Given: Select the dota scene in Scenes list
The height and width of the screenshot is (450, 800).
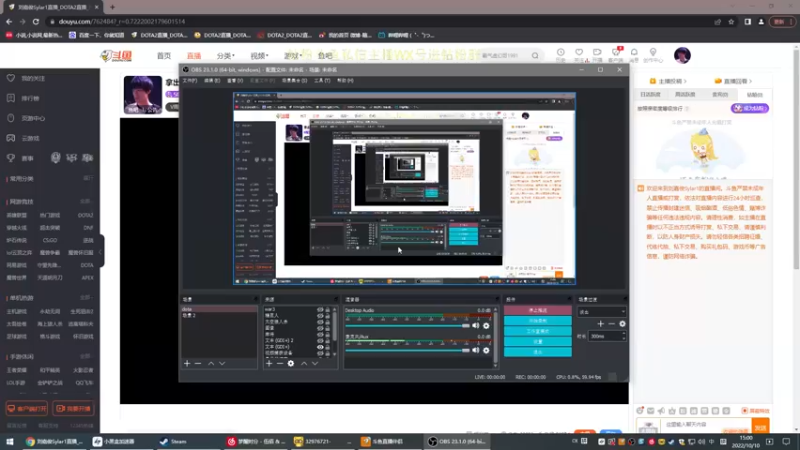Looking at the screenshot, I should pos(219,309).
